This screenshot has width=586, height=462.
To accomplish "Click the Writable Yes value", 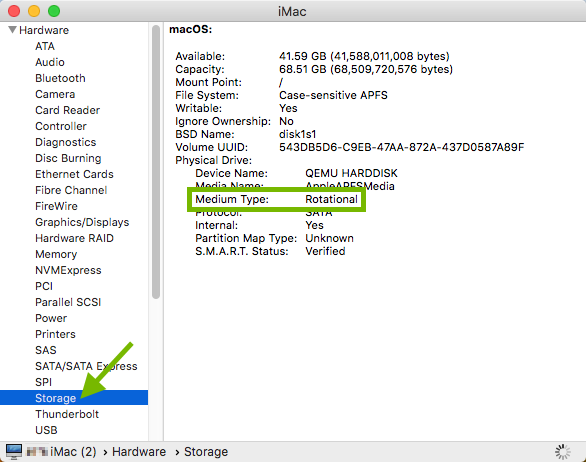I will point(288,108).
